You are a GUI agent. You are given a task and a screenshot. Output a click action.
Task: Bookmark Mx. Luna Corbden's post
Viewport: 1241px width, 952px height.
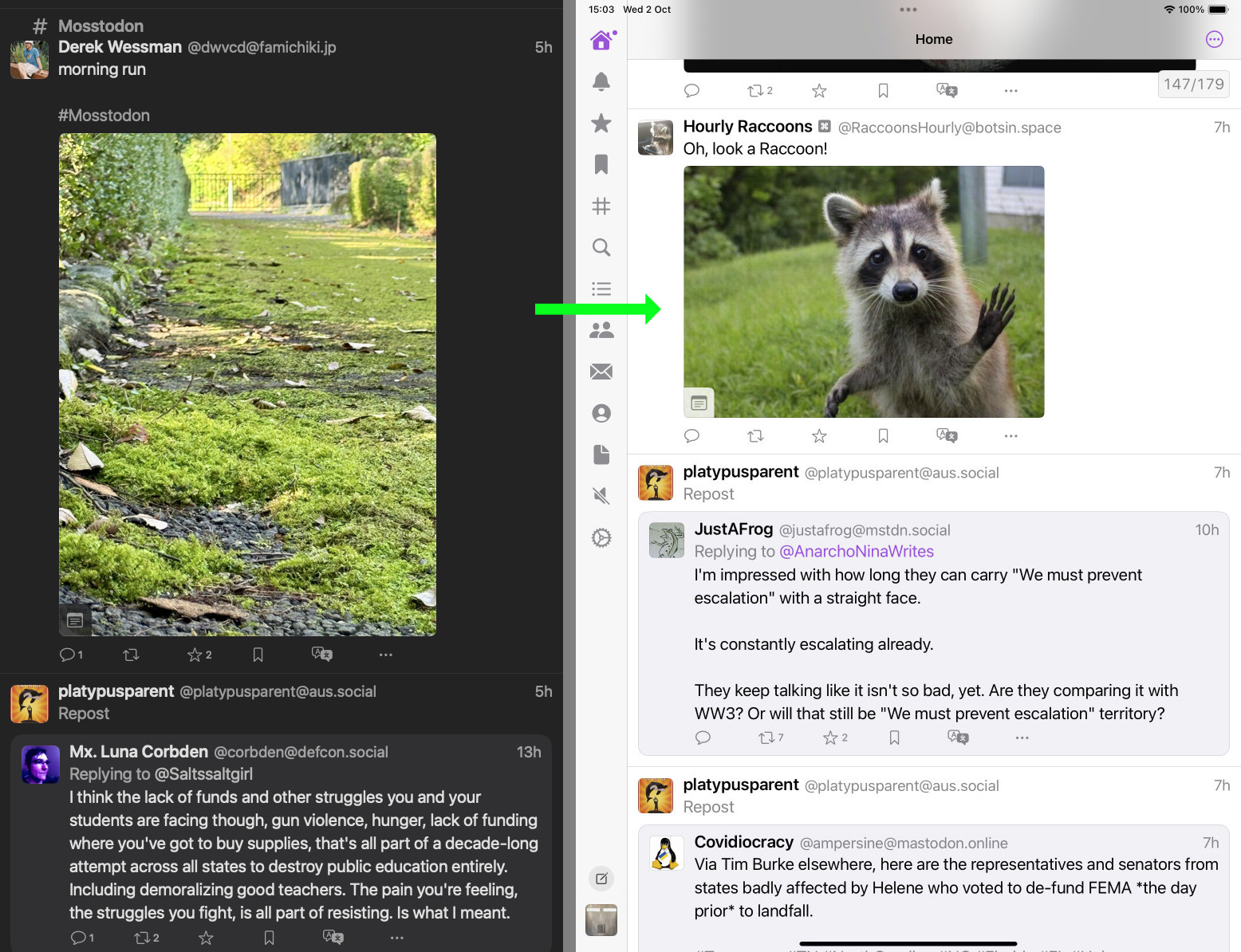[x=269, y=938]
